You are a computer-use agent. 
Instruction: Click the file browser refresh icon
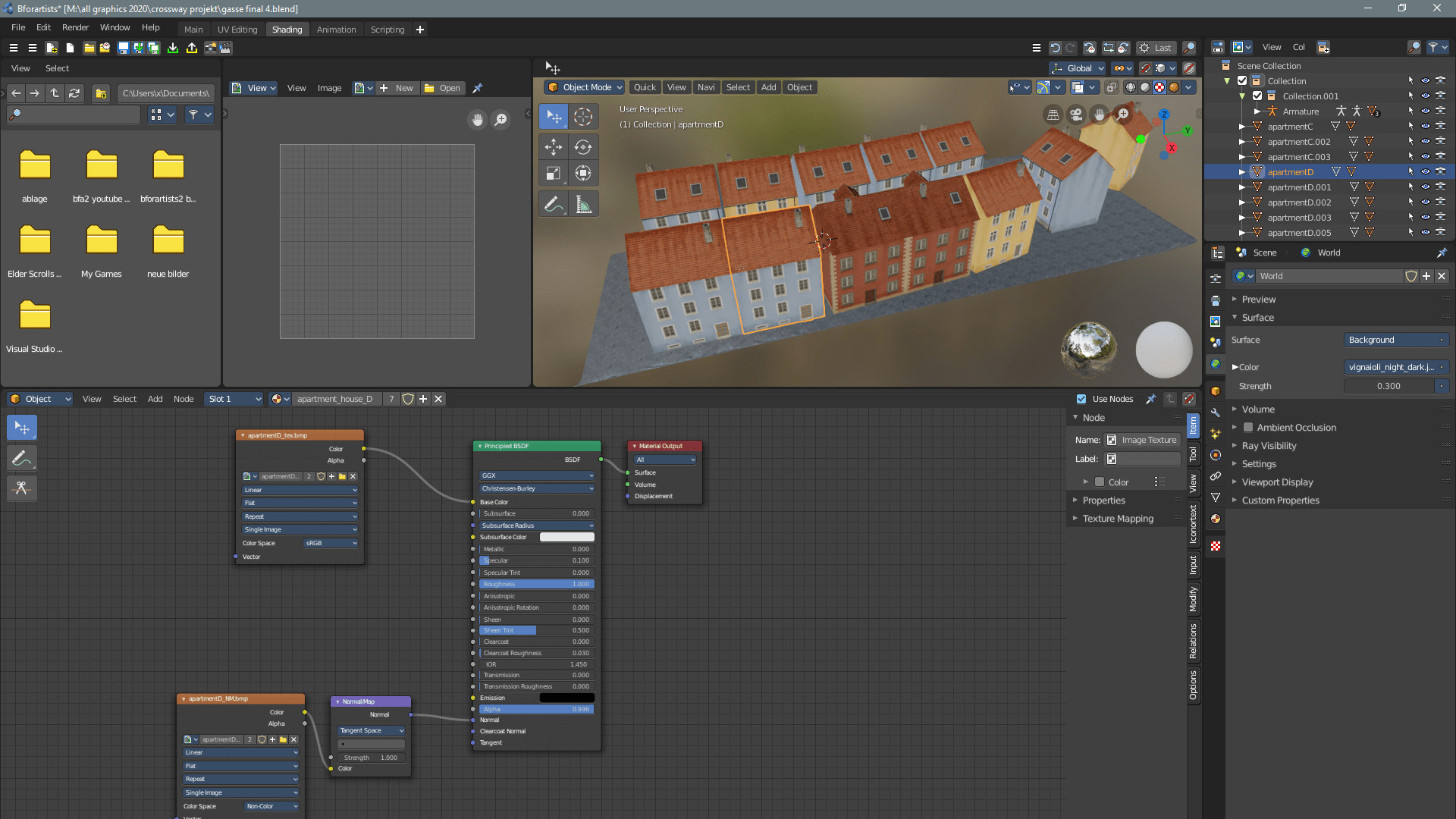[74, 93]
